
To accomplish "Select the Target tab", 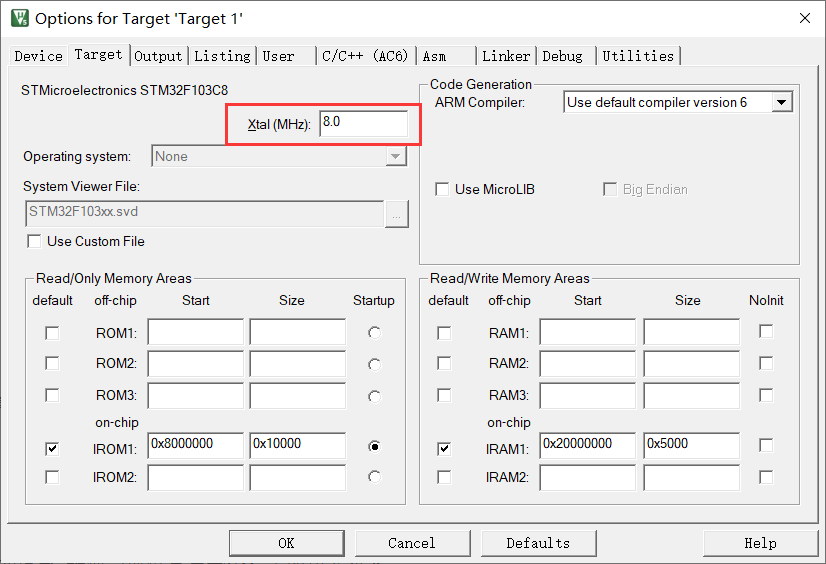I will point(99,54).
